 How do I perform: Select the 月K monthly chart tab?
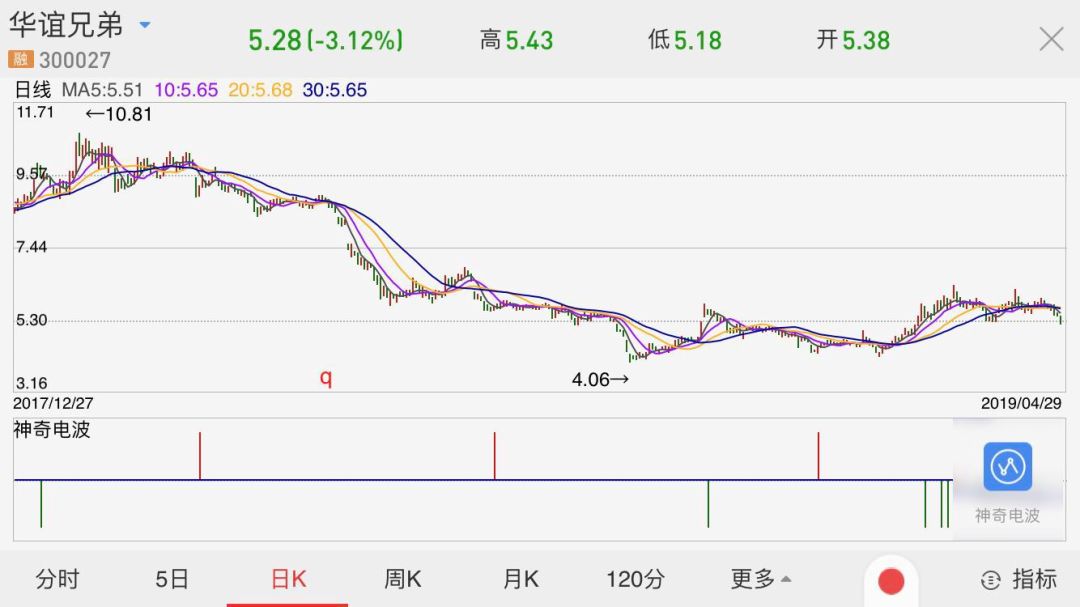click(518, 578)
